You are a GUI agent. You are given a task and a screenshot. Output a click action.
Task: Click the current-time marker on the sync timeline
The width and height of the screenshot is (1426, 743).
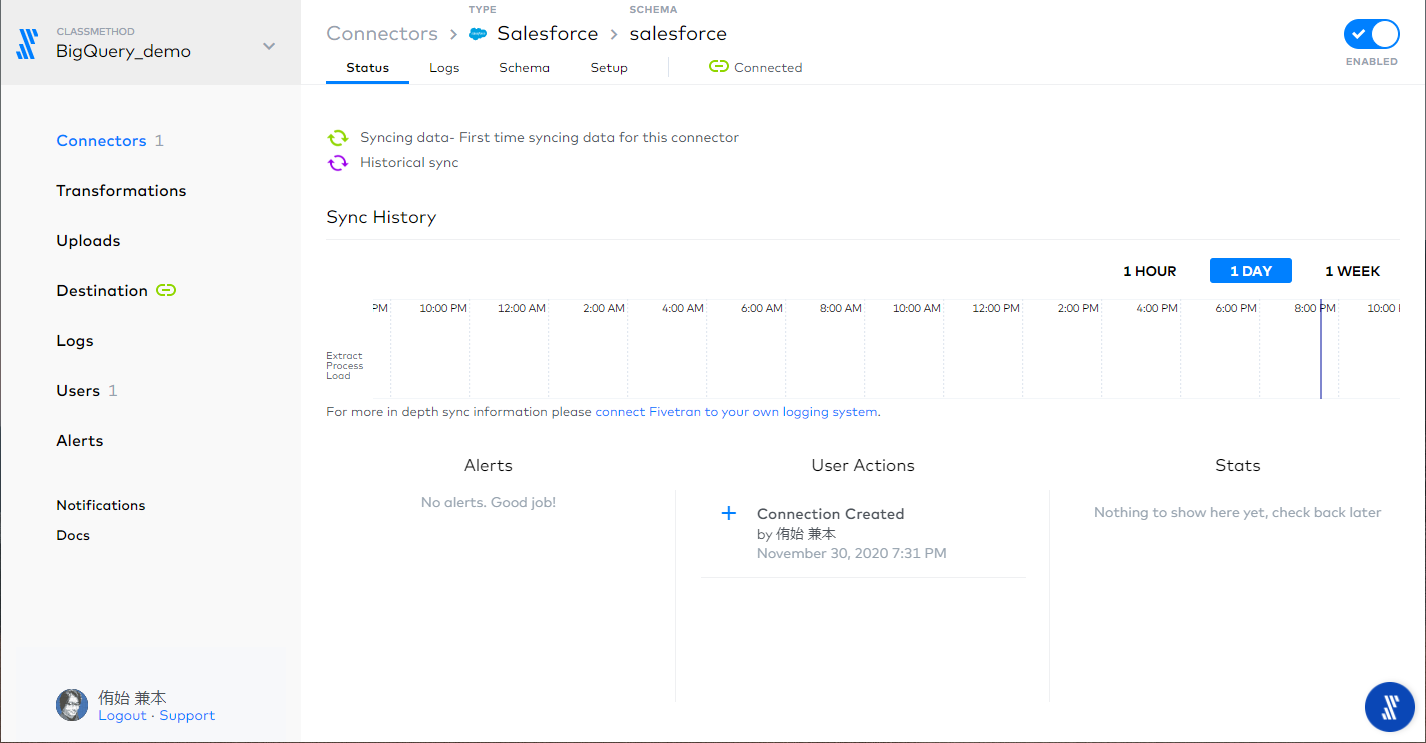pos(1321,348)
